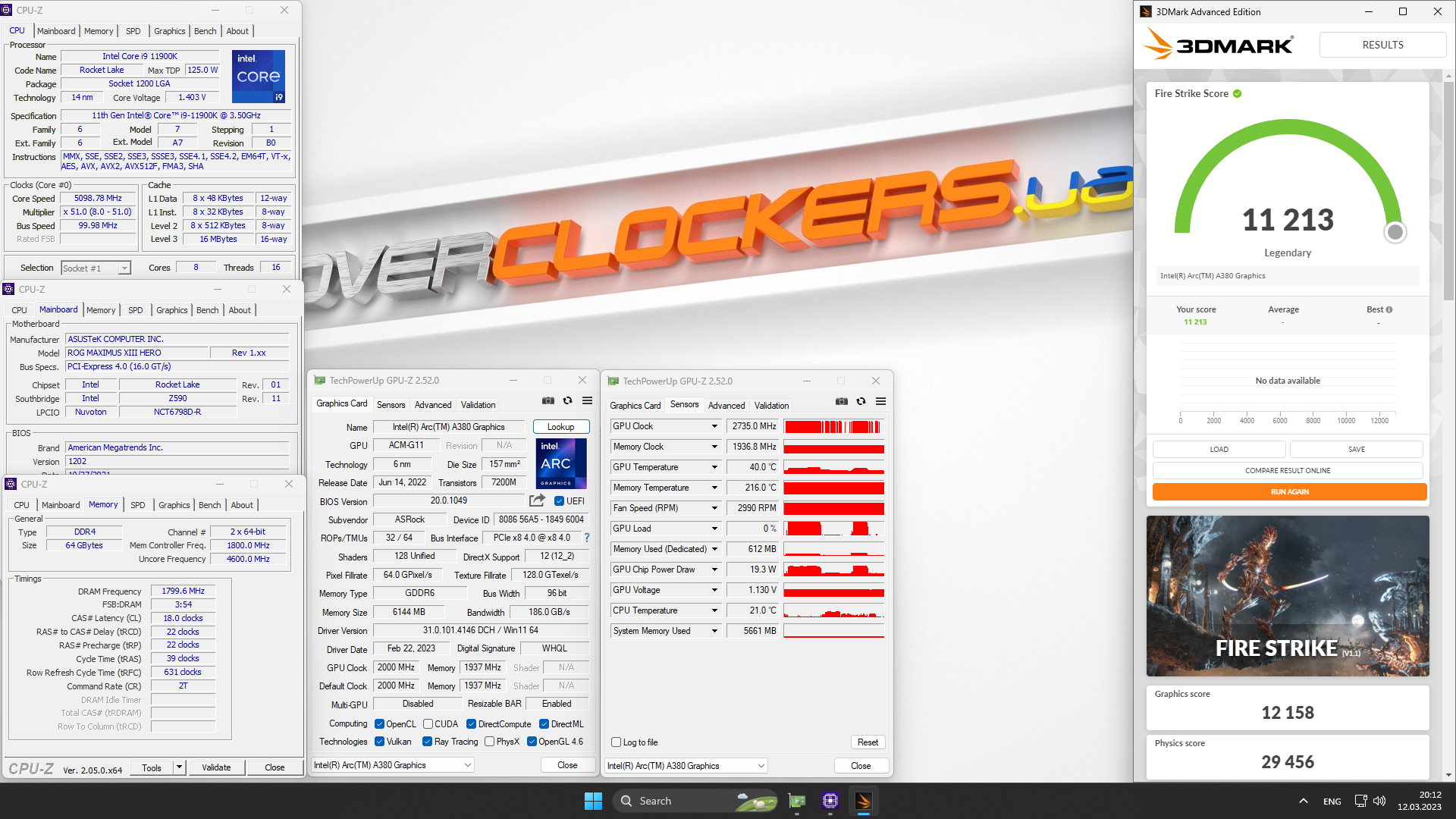Viewport: 1456px width, 819px height.
Task: Select the RESULTS tab in 3DMark
Action: click(x=1382, y=45)
